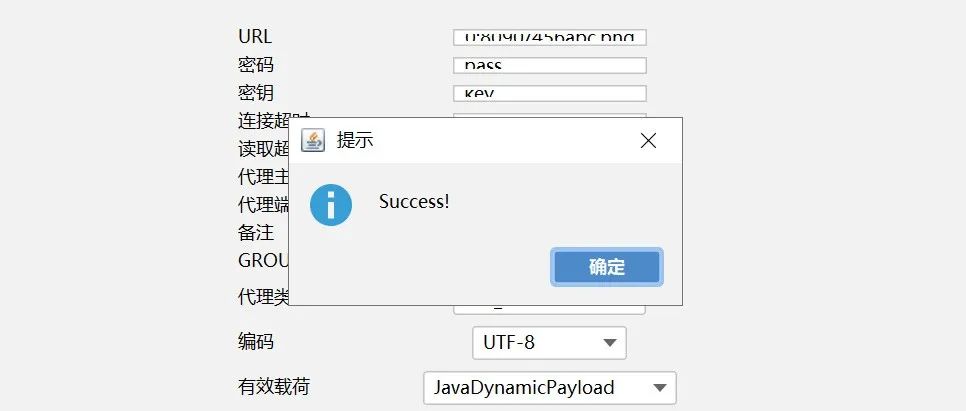Click the Java coffee cup icon in dialog title
This screenshot has height=411, width=966.
tap(312, 140)
